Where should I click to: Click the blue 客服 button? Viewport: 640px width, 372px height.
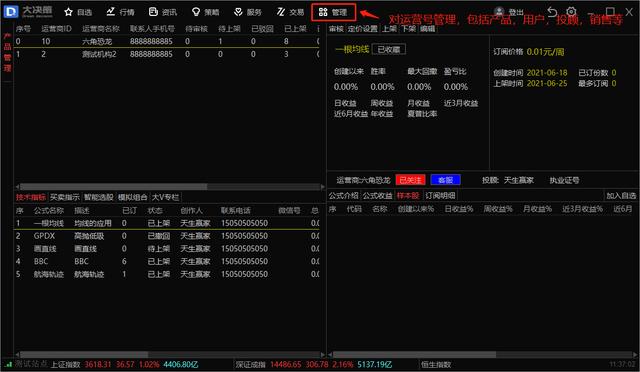(445, 180)
